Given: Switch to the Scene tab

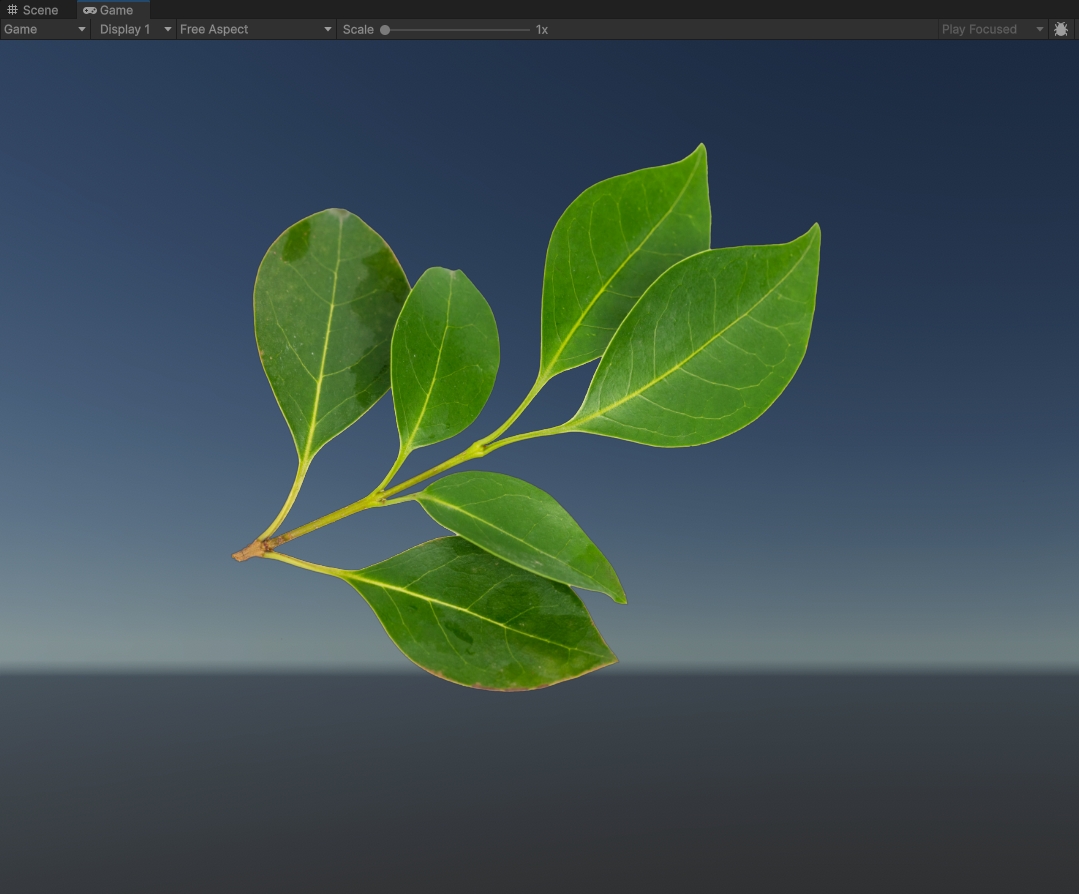Looking at the screenshot, I should point(40,10).
